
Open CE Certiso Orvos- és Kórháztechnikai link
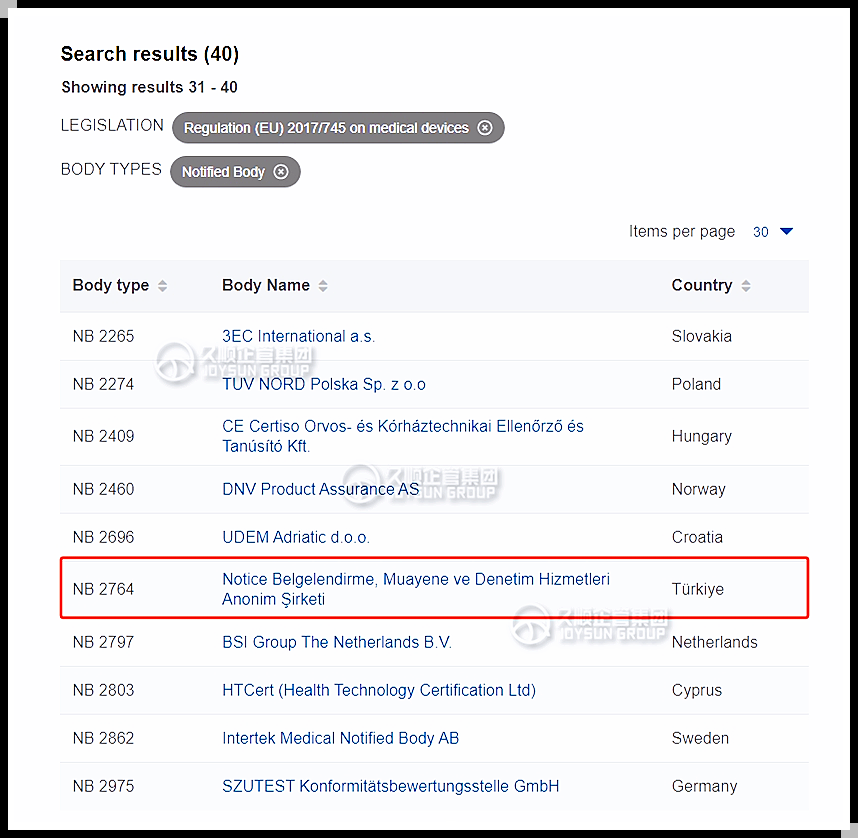click(403, 436)
